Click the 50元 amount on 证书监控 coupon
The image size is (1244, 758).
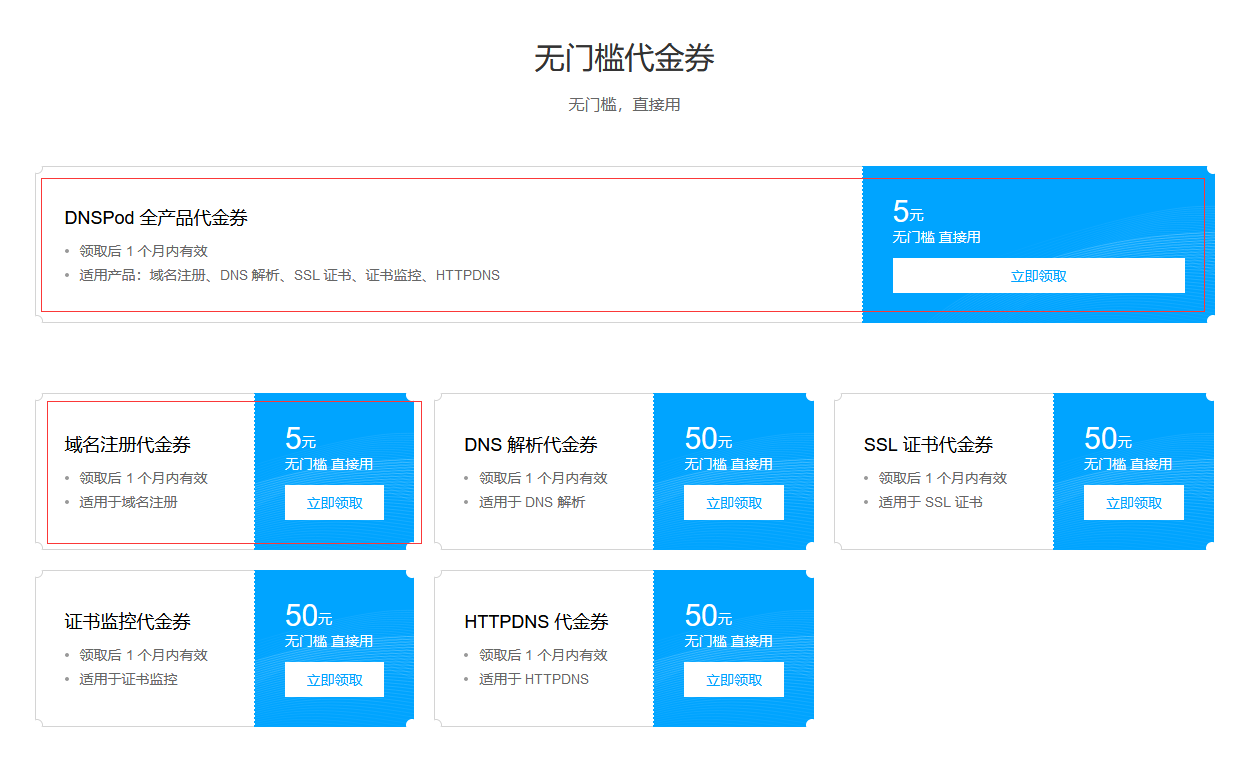(x=309, y=616)
